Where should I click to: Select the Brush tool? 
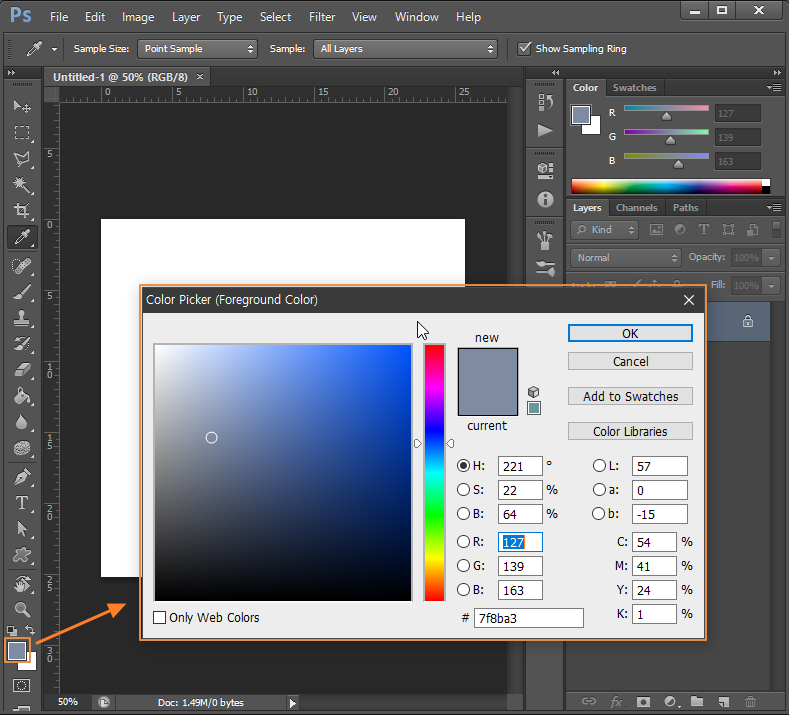pos(22,292)
